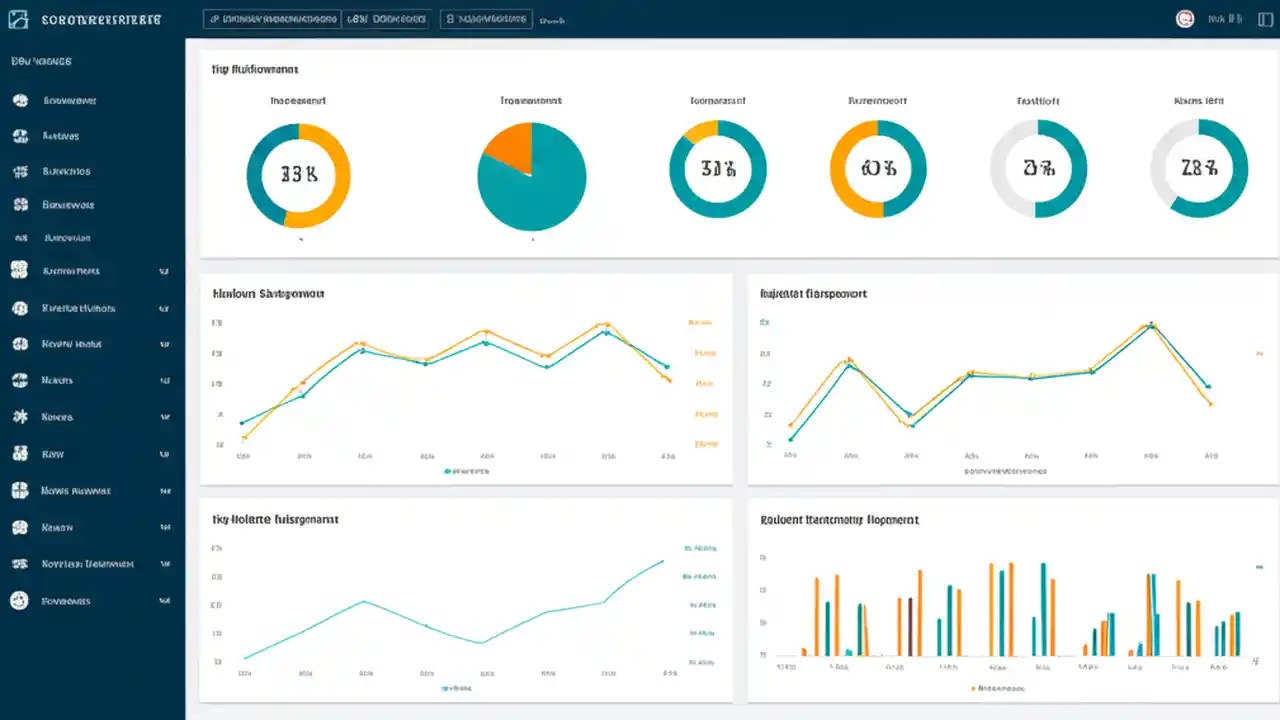The image size is (1280, 720).
Task: Select the first dashboard icon in sidebar
Action: pyautogui.click(x=22, y=100)
